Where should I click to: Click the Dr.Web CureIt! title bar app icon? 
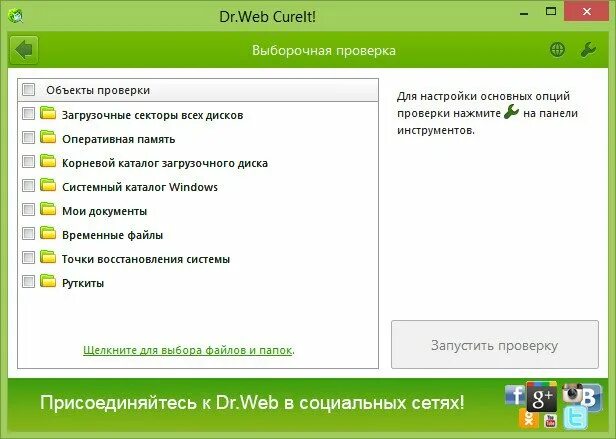pyautogui.click(x=15, y=16)
